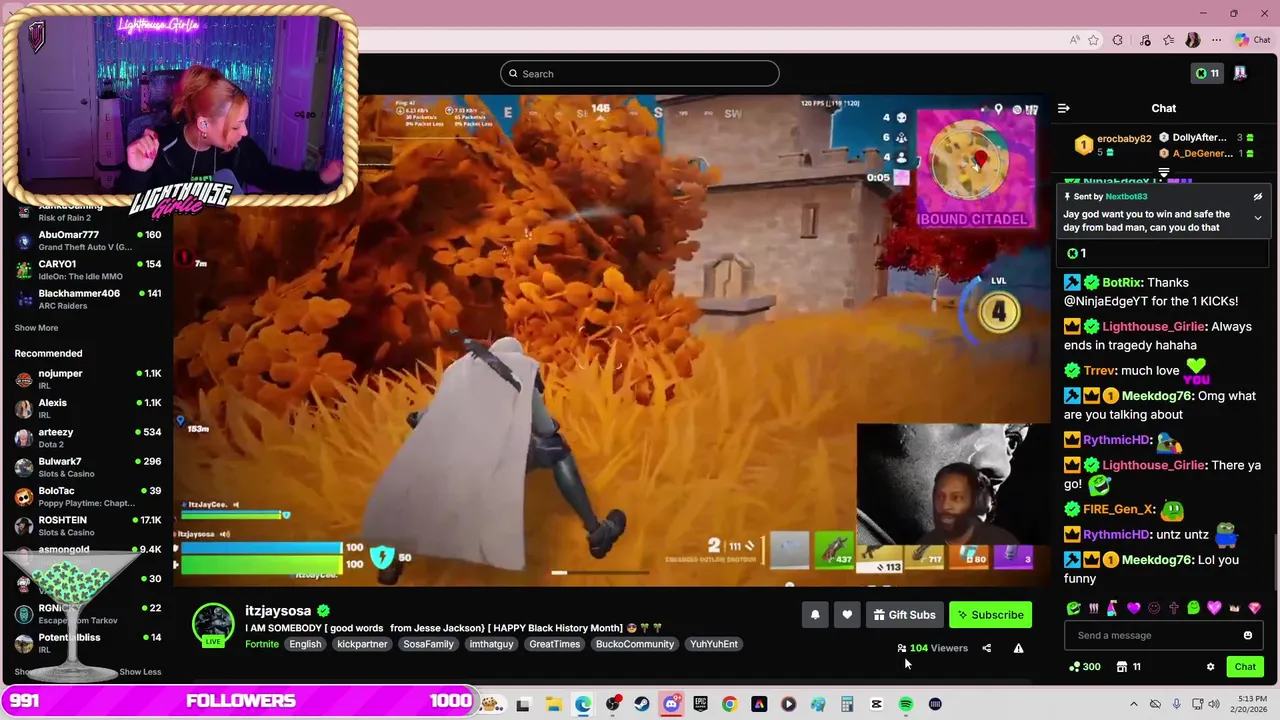Click the browser profile picture
This screenshot has height=720, width=1280.
pos(1192,40)
